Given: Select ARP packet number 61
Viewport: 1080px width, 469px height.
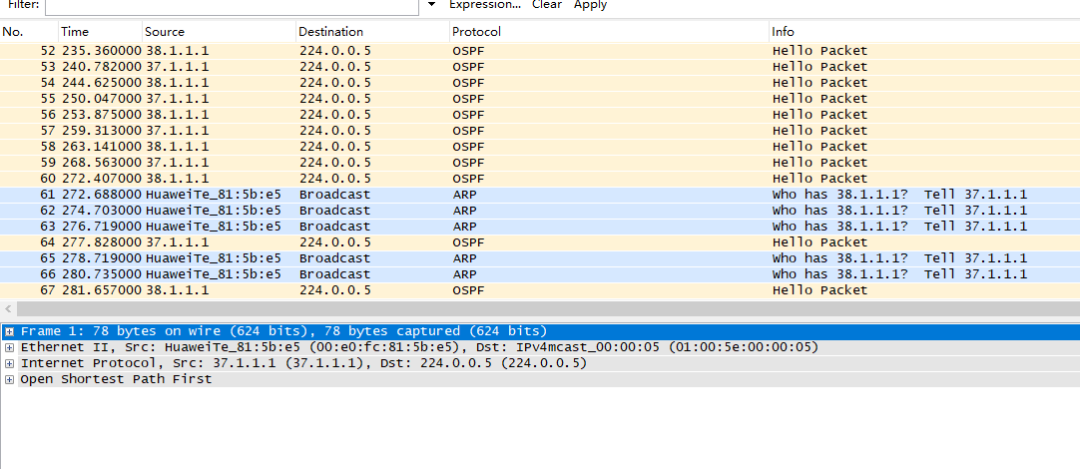Looking at the screenshot, I should click(540, 194).
